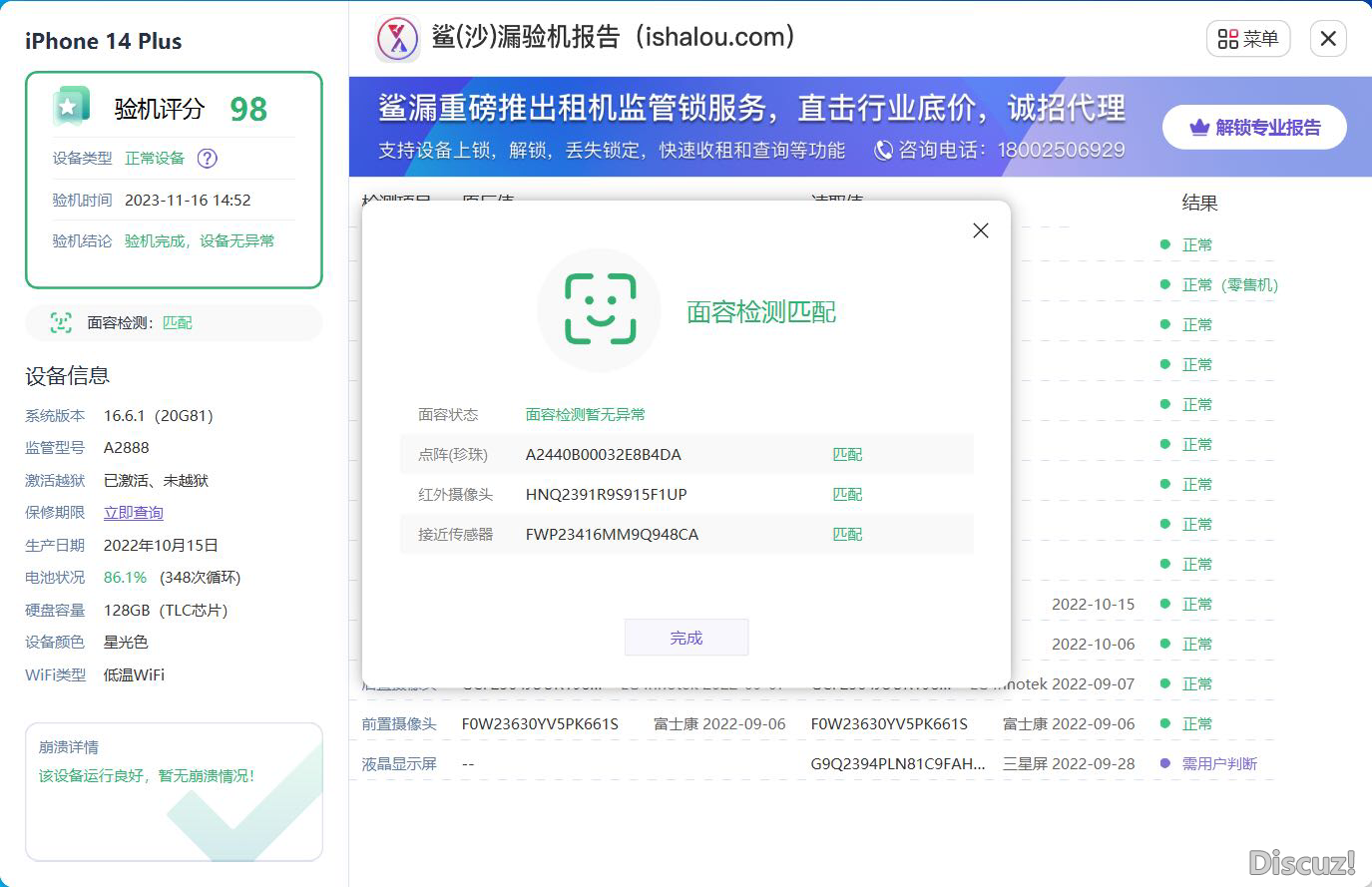Click the 匹配 status in 红外摄像头 row
The width and height of the screenshot is (1372, 887).
tap(847, 495)
